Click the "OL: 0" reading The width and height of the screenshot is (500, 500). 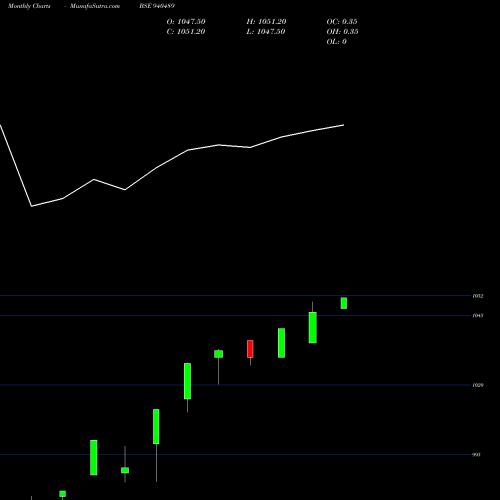pos(336,42)
